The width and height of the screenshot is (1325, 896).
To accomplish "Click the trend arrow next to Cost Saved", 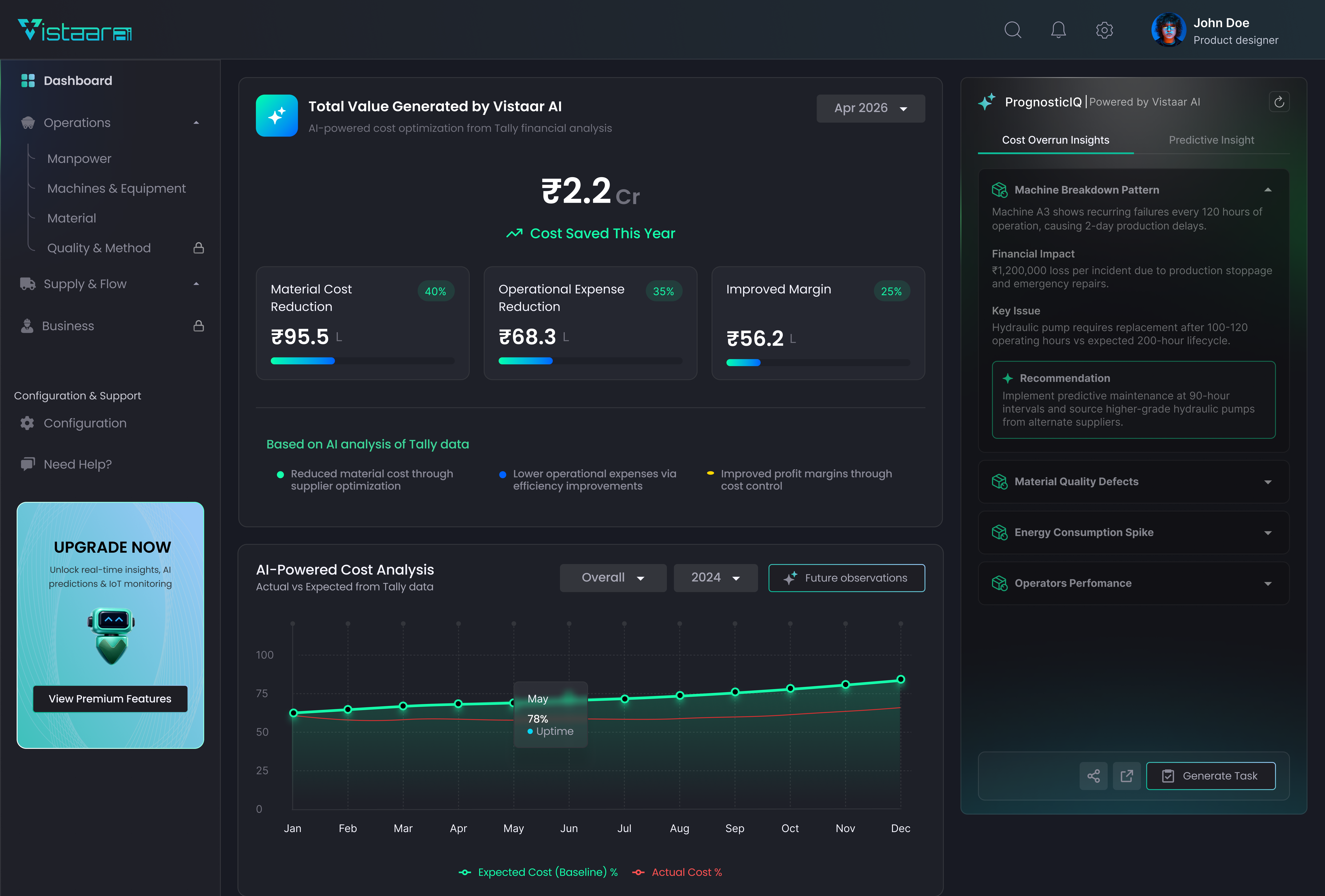I will (x=514, y=233).
